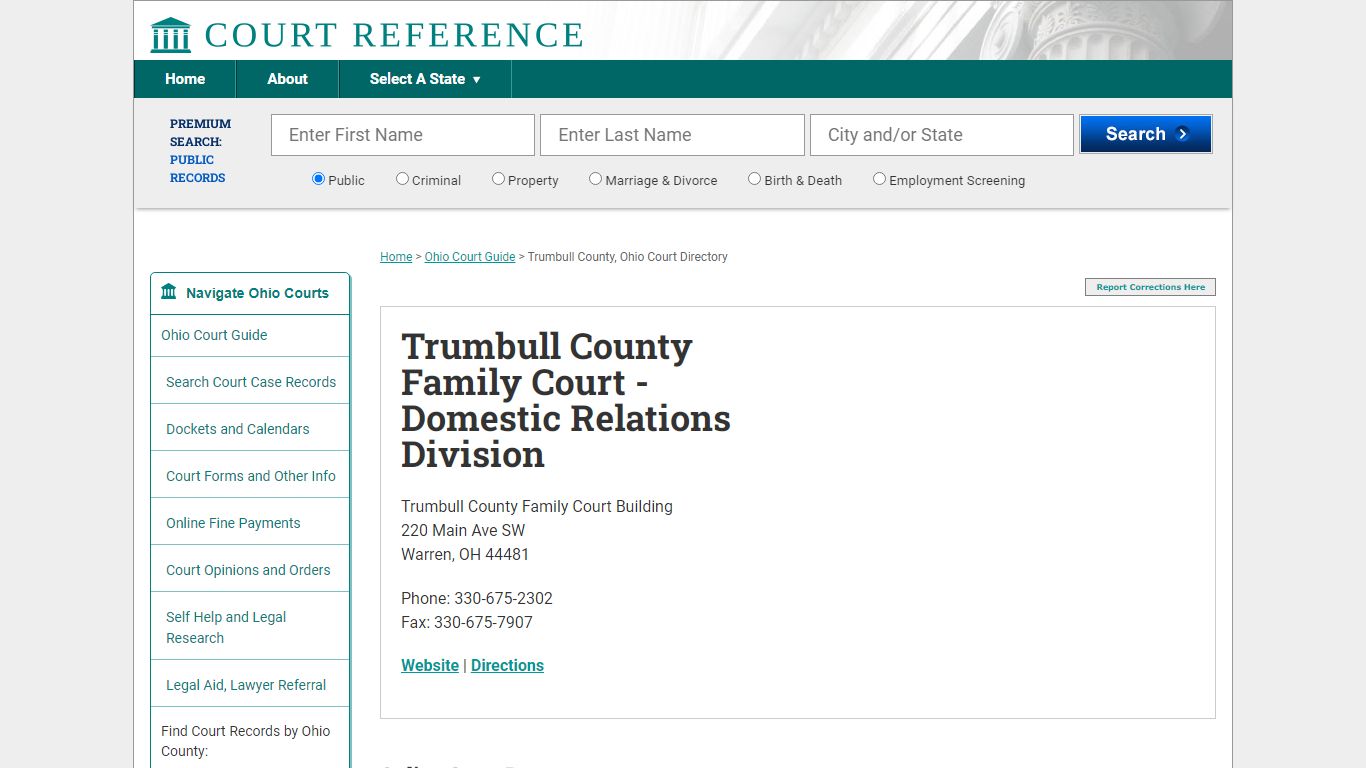Click the Trumbull County Family Court heading
Viewport: 1366px width, 768px height.
566,400
